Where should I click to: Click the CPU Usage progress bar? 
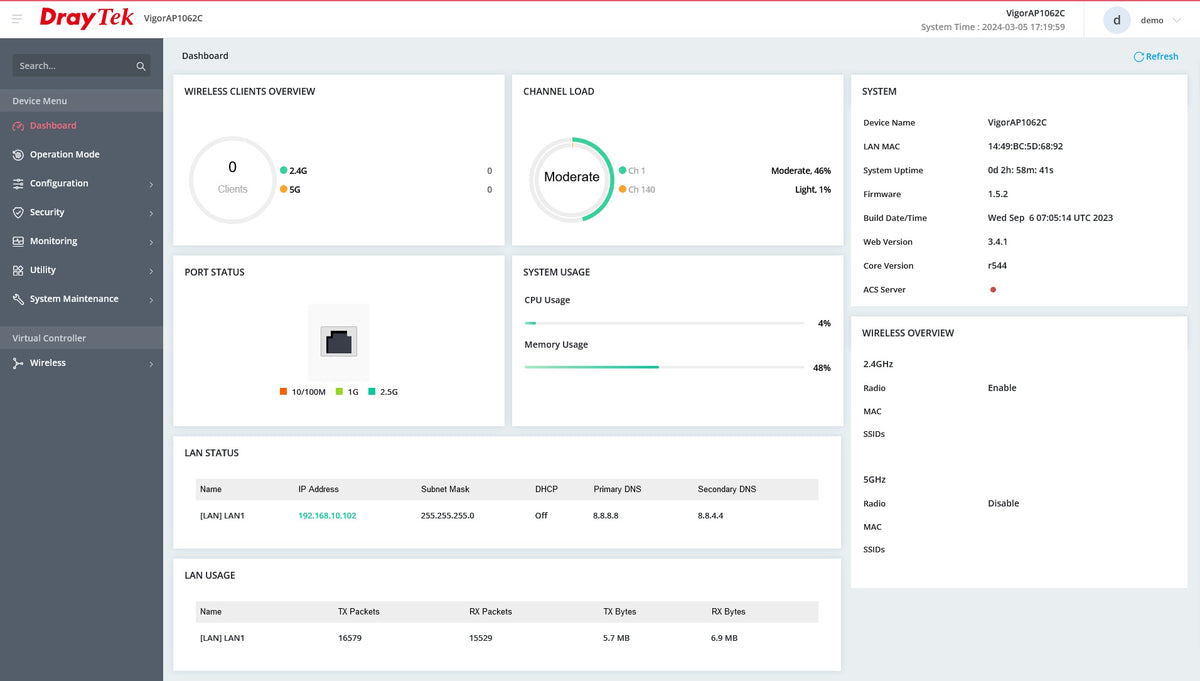point(664,323)
